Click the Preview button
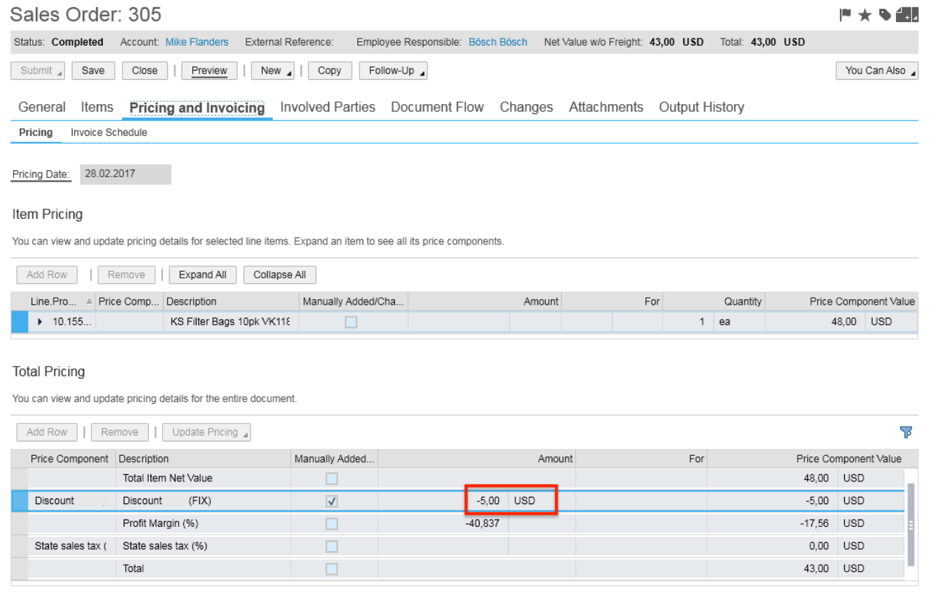 coord(209,71)
